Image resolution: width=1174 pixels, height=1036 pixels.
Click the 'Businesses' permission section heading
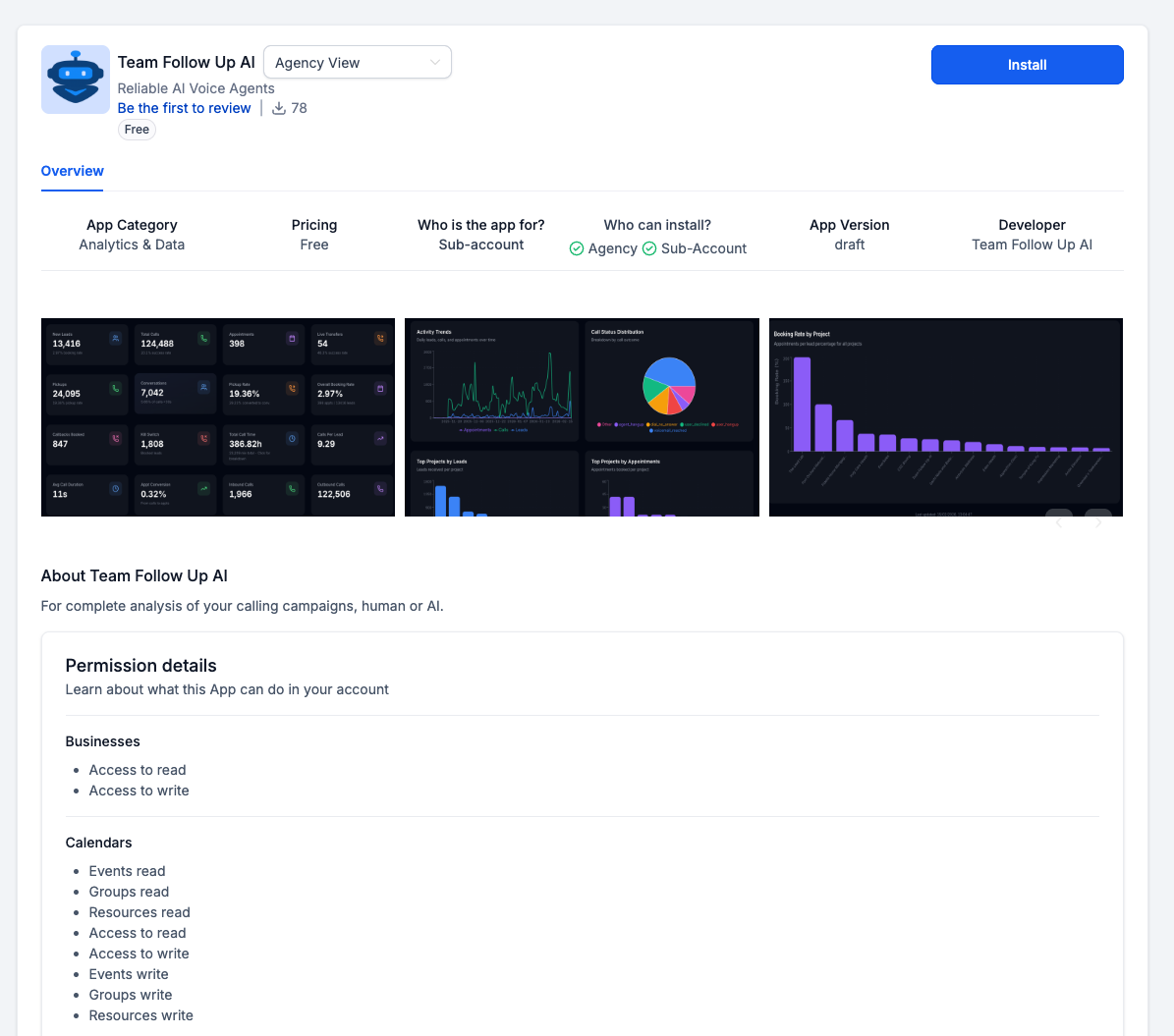(x=102, y=741)
